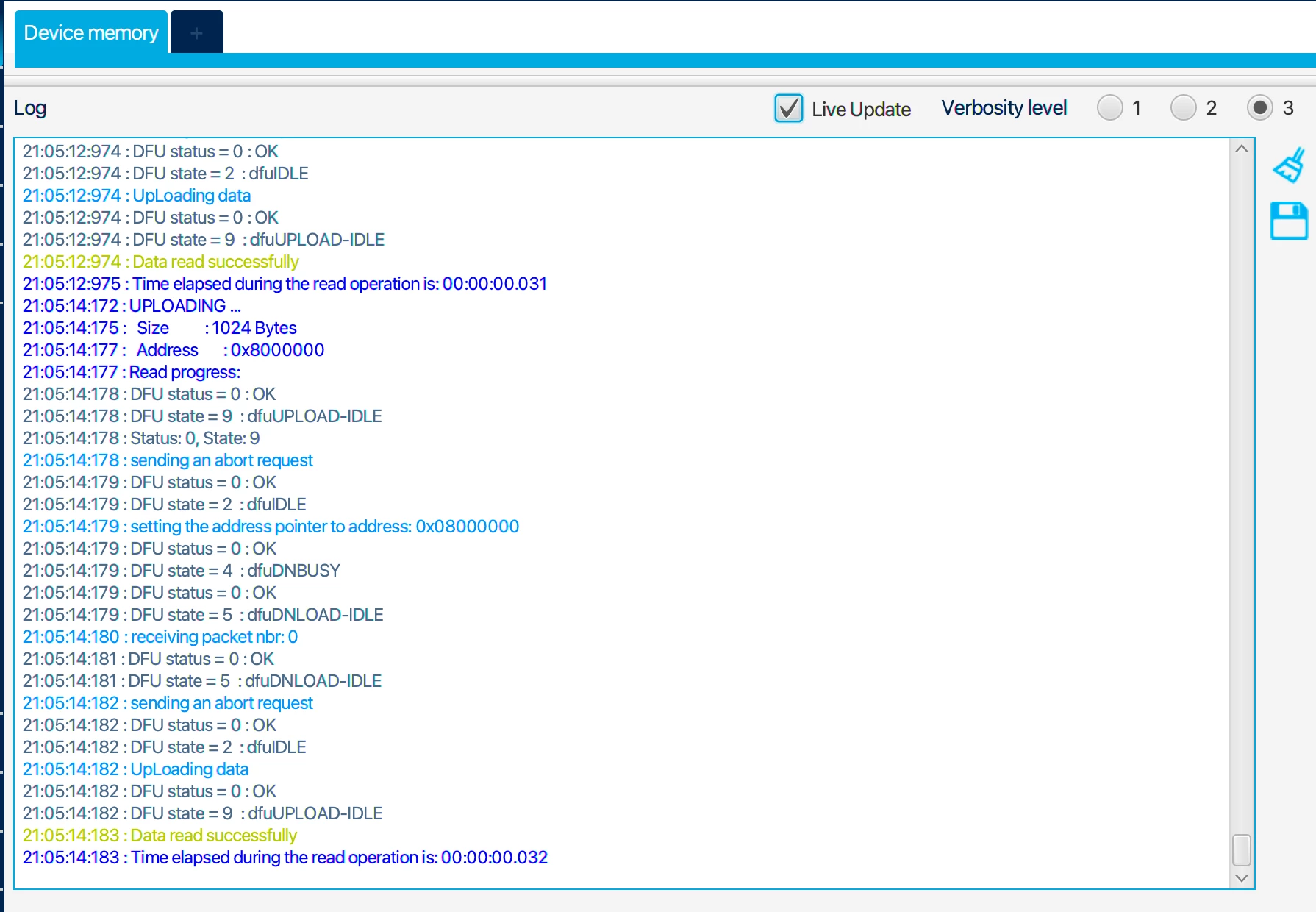The image size is (1316, 912).
Task: Set verbosity level to 2
Action: [1184, 108]
